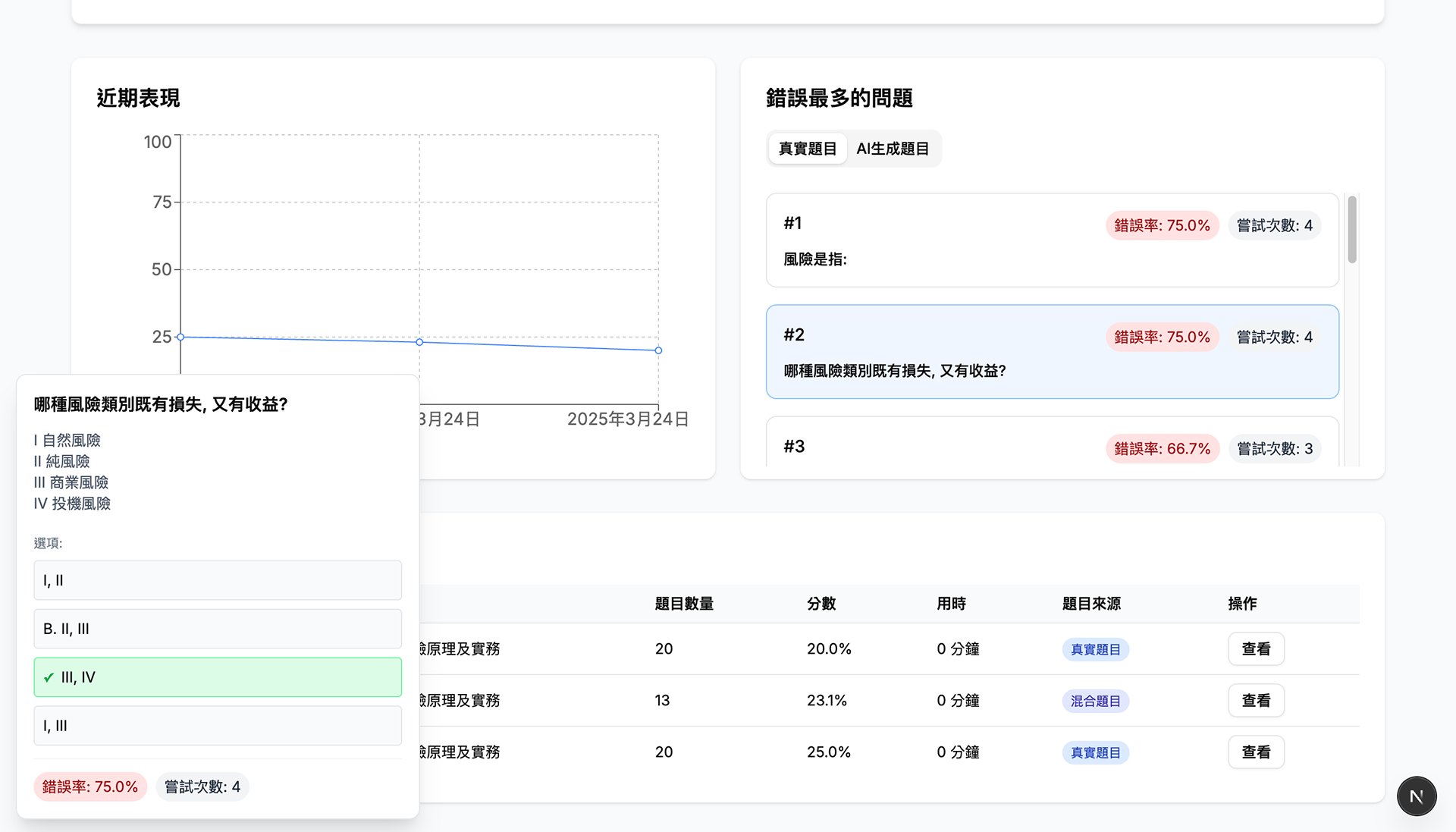Select option B. II, III
The width and height of the screenshot is (1456, 832).
coord(218,629)
